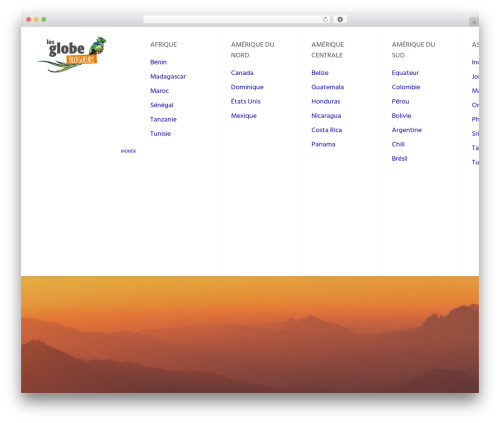This screenshot has width=500, height=423.
Task: Choose Tunisie from the Afrique list
Action: coord(160,134)
